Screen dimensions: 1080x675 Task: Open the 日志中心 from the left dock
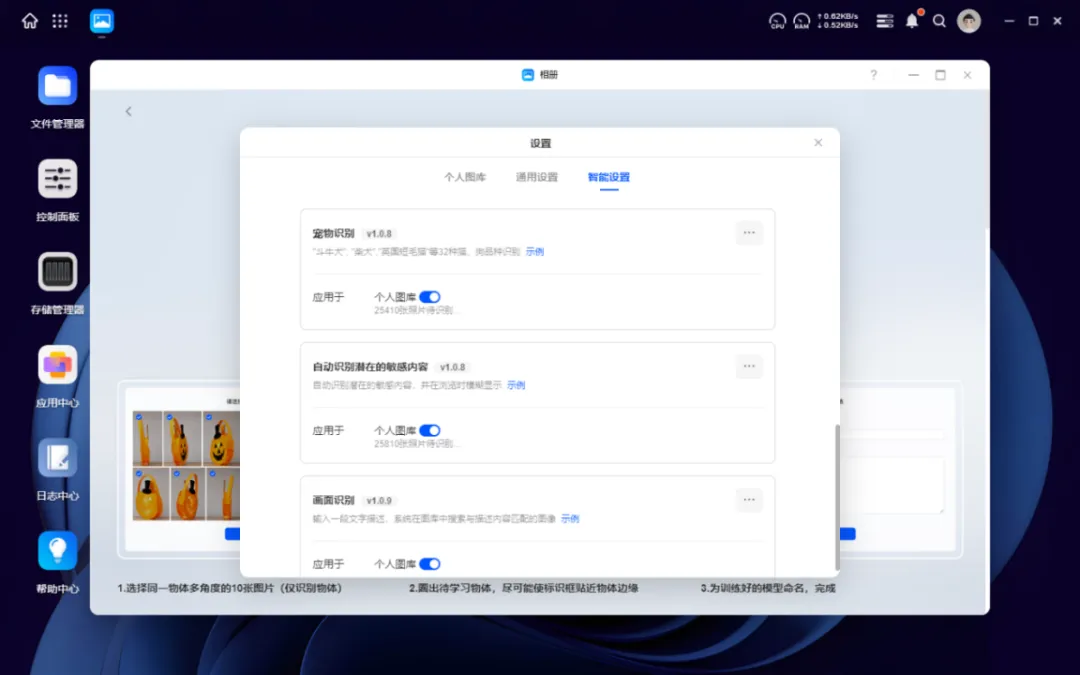[x=57, y=458]
